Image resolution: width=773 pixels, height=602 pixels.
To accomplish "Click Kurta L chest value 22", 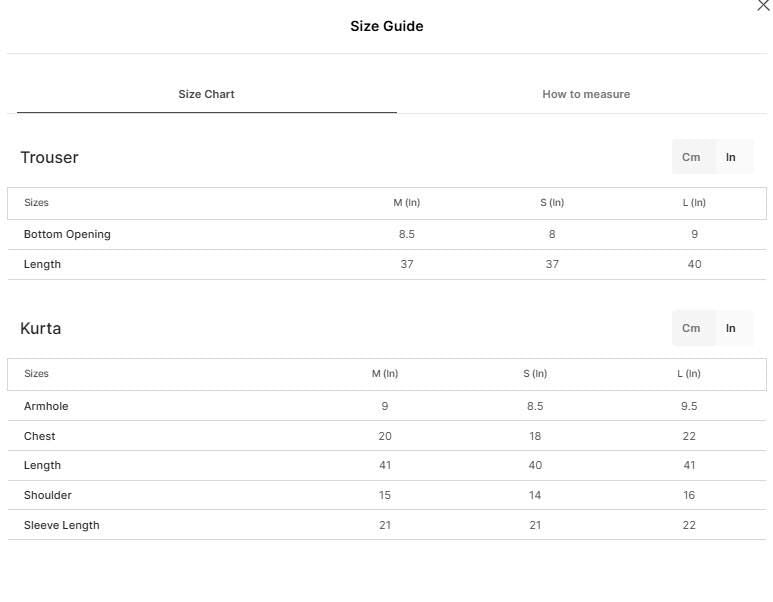I will pyautogui.click(x=689, y=436).
